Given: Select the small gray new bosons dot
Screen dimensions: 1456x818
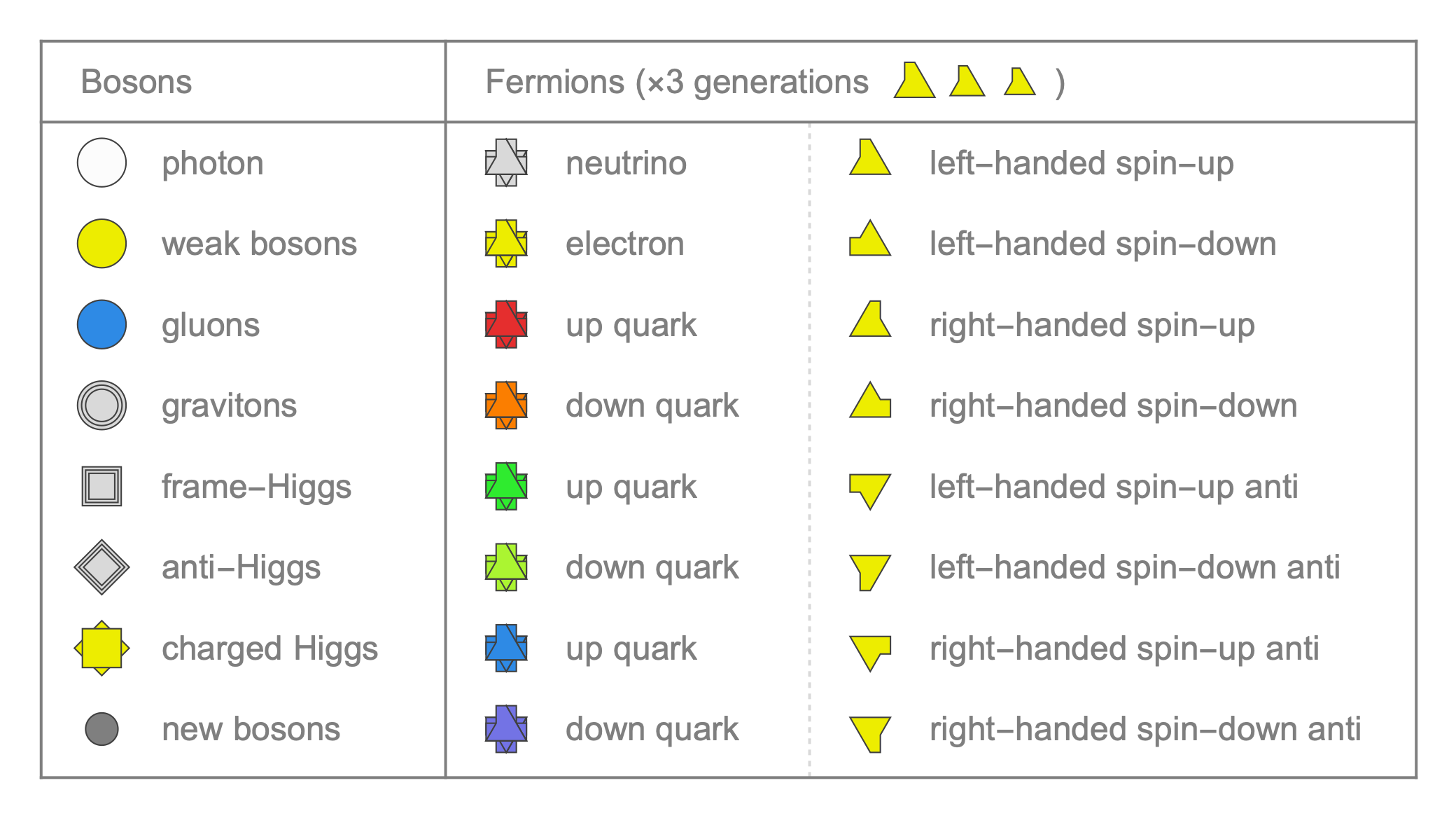Looking at the screenshot, I should (x=101, y=729).
